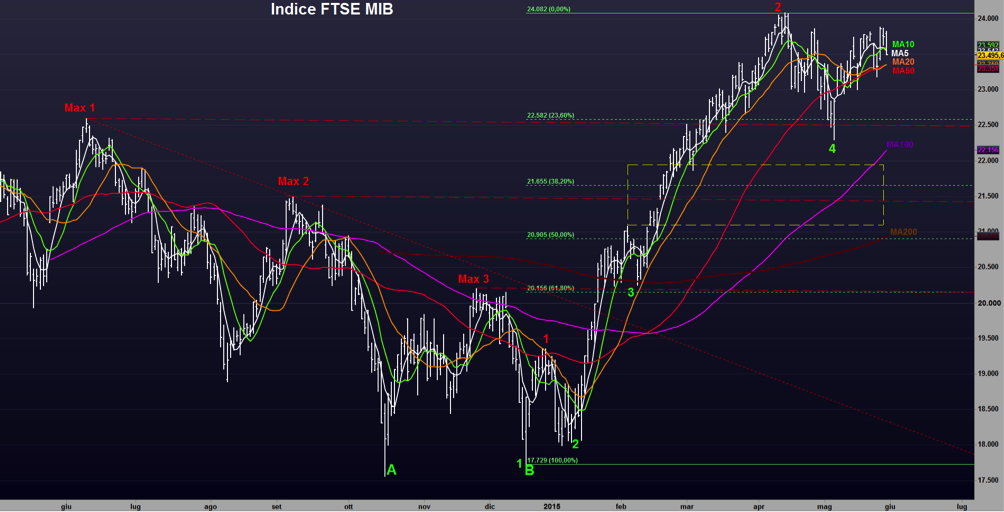
Task: Click the 18.500 price axis value
Action: pyautogui.click(x=987, y=409)
